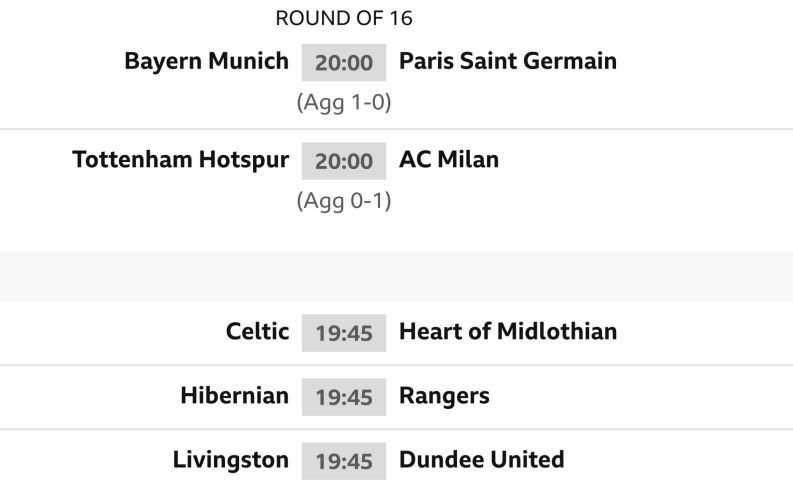Click the grey band separating the competitions
The image size is (793, 500).
pos(396,277)
